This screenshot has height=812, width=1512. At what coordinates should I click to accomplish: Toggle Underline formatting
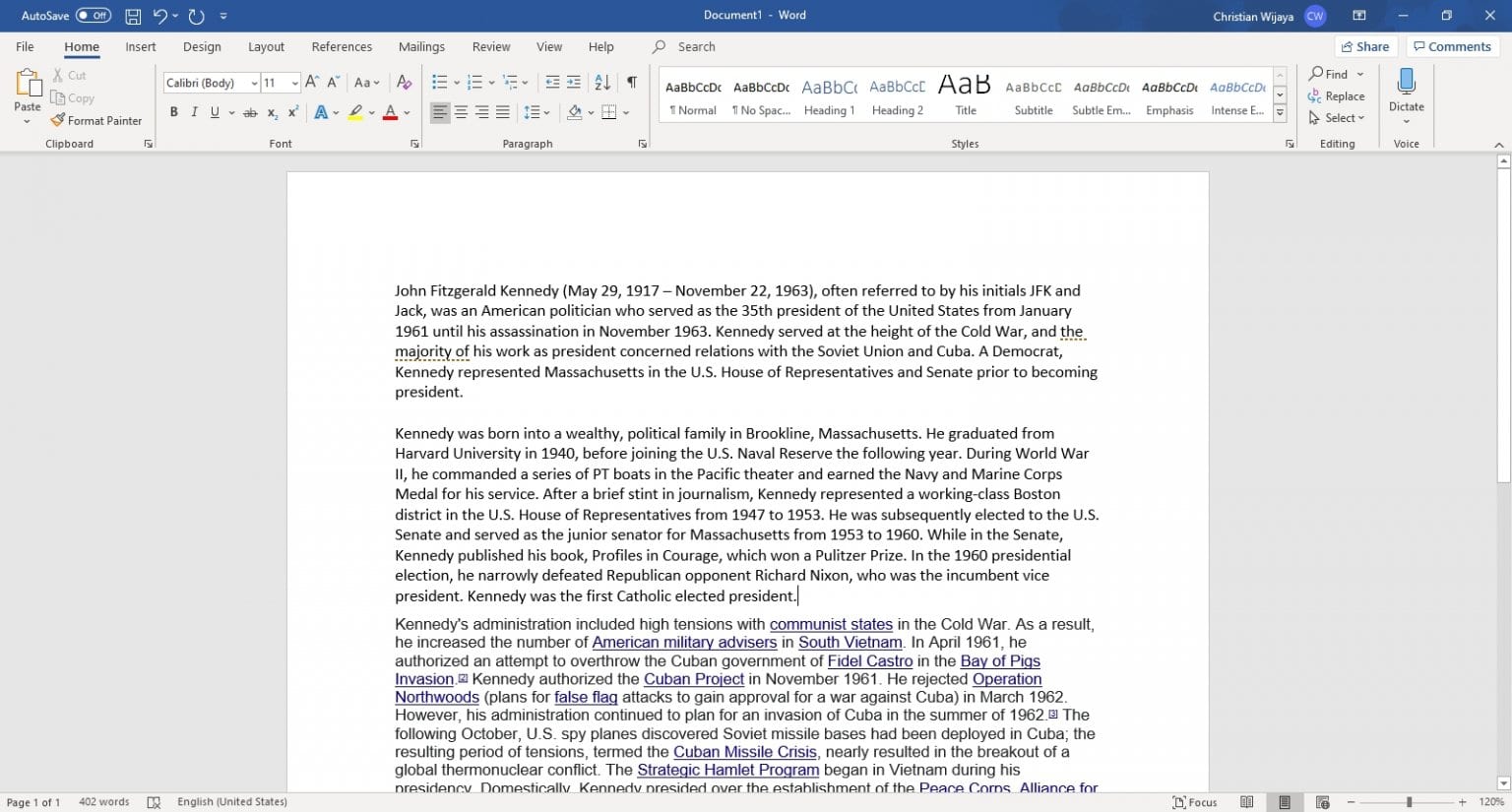click(x=215, y=113)
